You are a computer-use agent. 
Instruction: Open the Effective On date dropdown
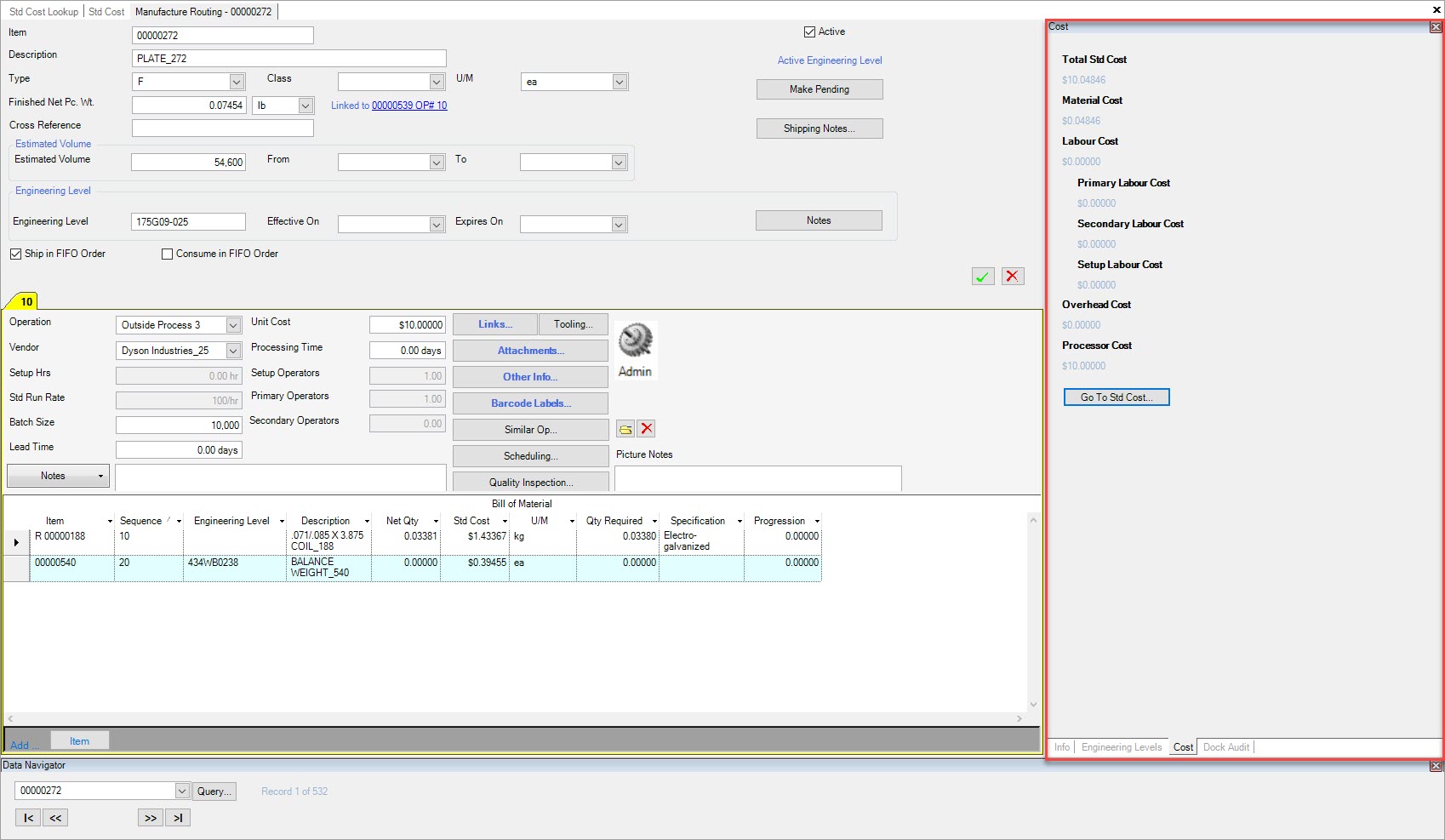[x=437, y=225]
